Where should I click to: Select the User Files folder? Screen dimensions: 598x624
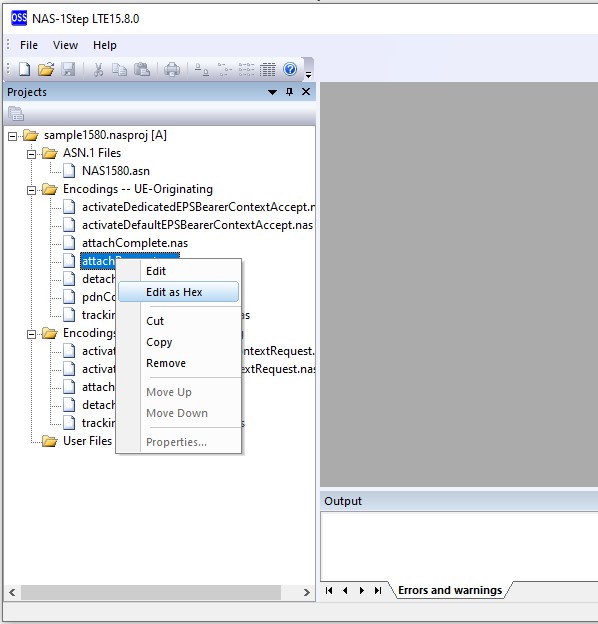pyautogui.click(x=88, y=441)
